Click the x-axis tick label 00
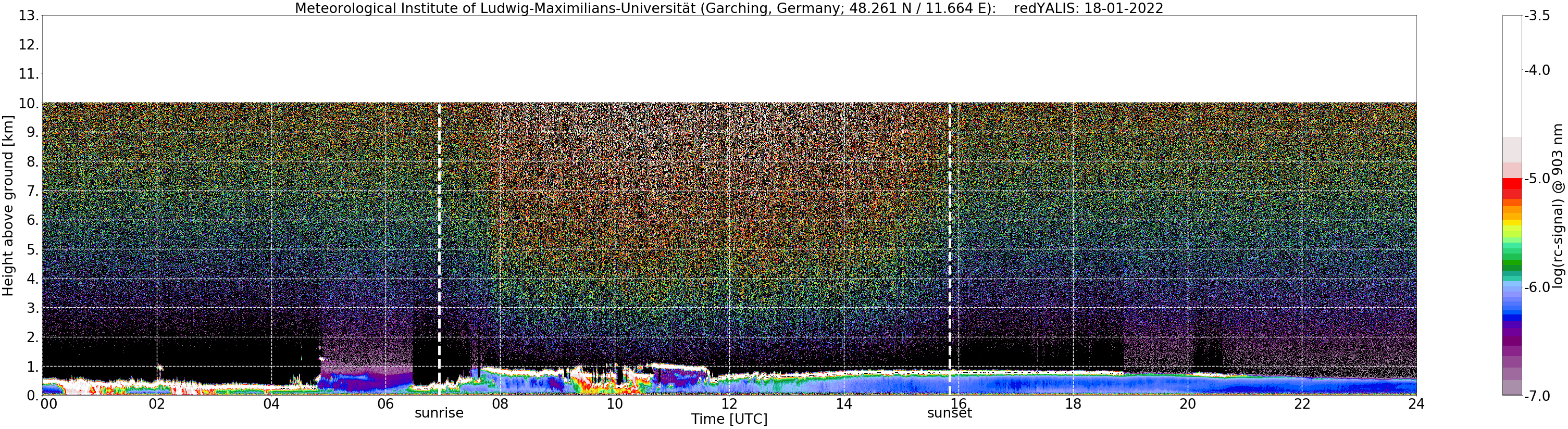1568x429 pixels. pyautogui.click(x=48, y=404)
